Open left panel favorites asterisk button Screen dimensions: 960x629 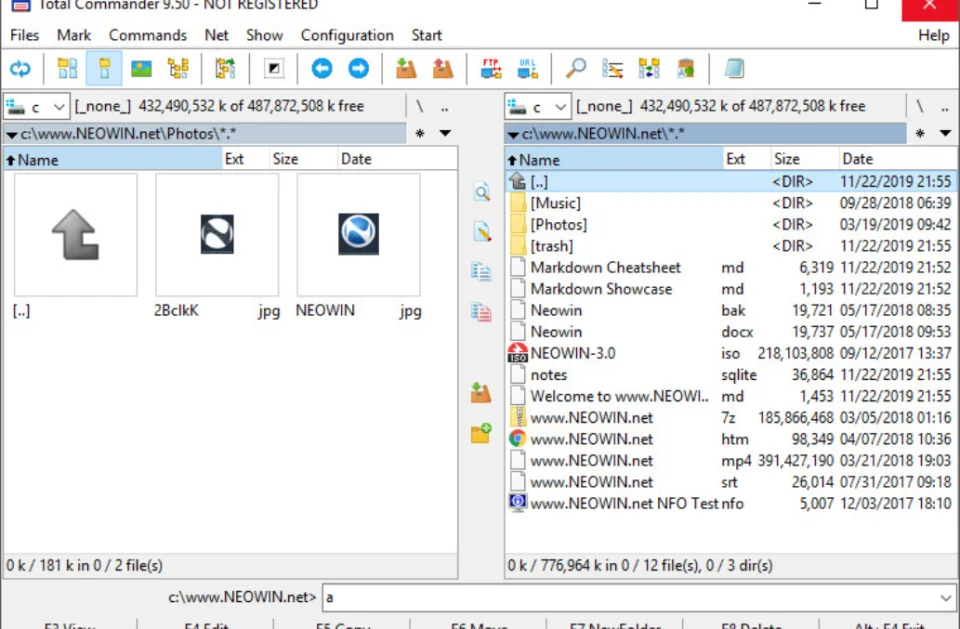tap(420, 133)
